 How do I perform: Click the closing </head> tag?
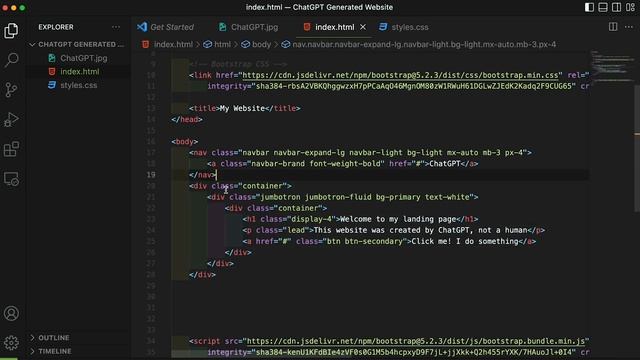[187, 119]
